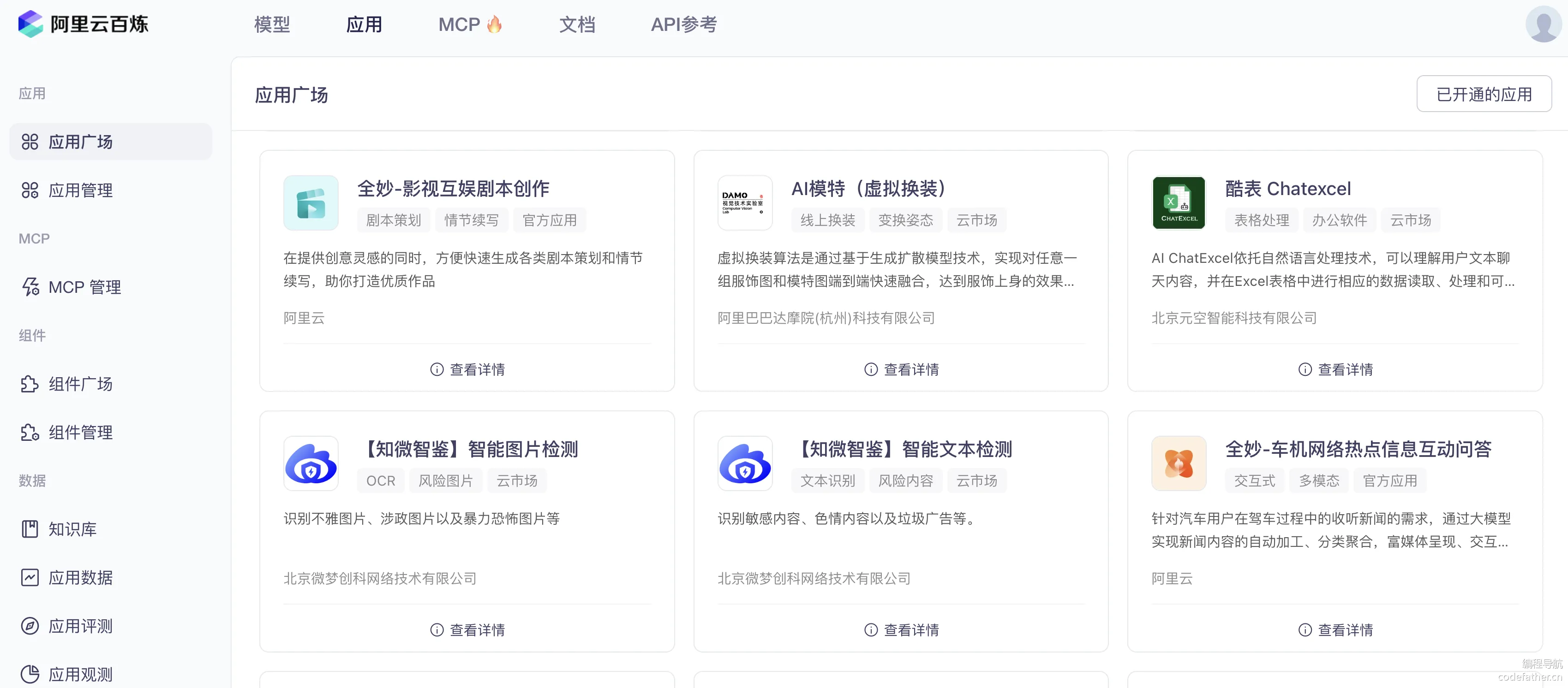Click the 阿里云百炼 logo icon

(x=30, y=24)
